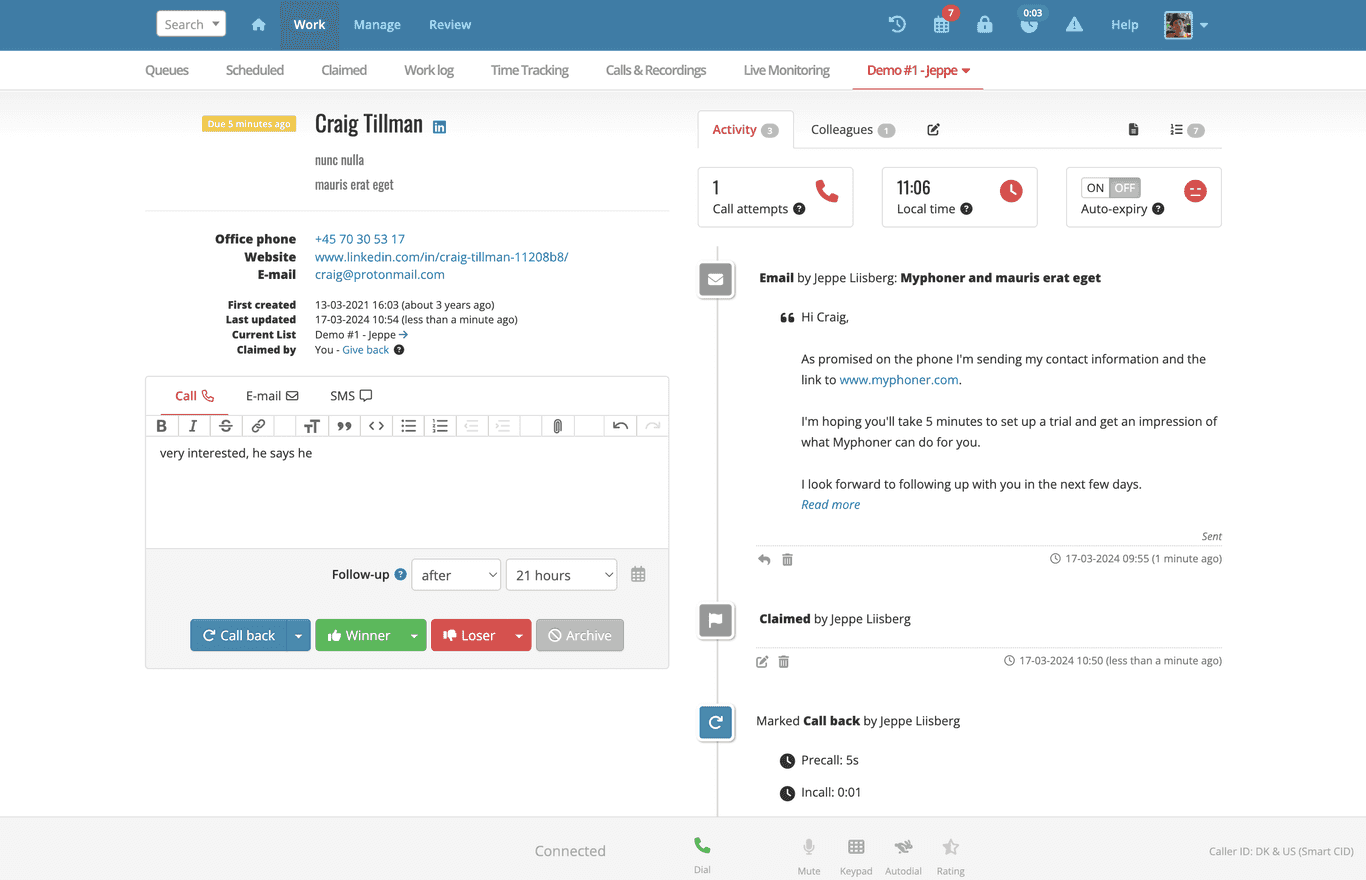This screenshot has width=1366, height=880.
Task: Toggle bold formatting in the note editor
Action: [162, 426]
